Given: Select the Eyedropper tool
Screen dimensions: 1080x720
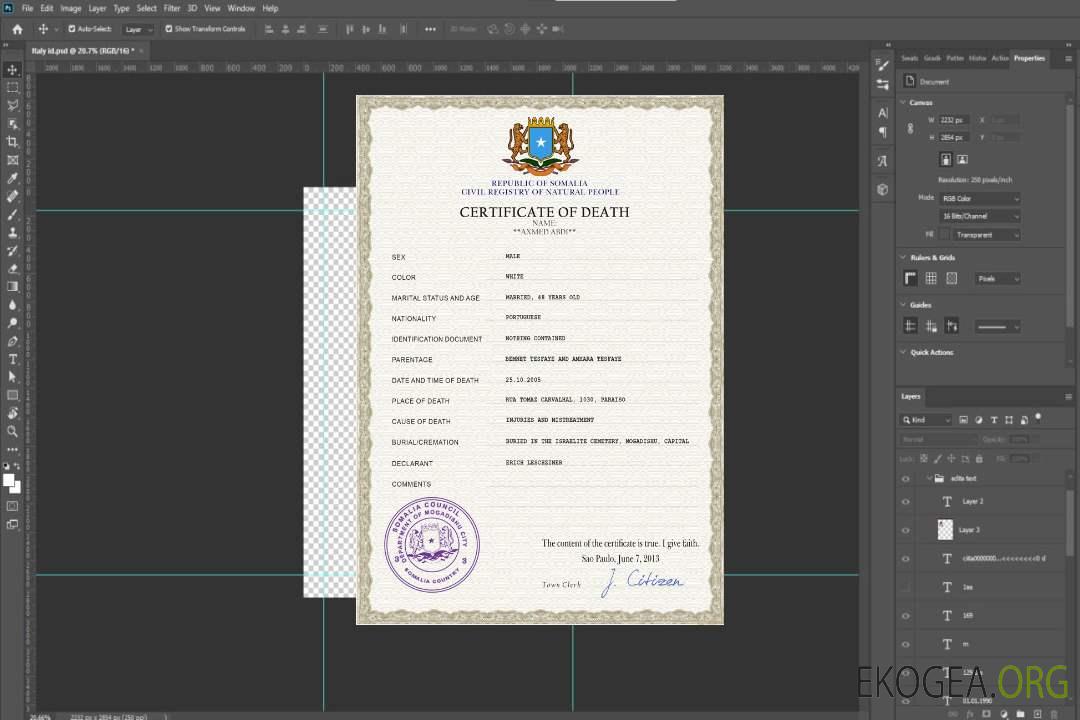Looking at the screenshot, I should tap(12, 178).
